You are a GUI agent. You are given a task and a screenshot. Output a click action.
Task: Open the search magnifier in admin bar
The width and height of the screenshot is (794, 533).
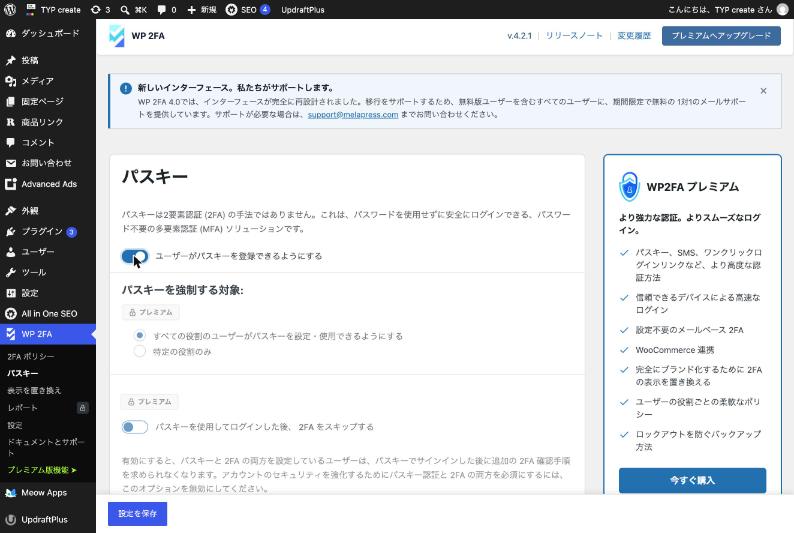[125, 10]
